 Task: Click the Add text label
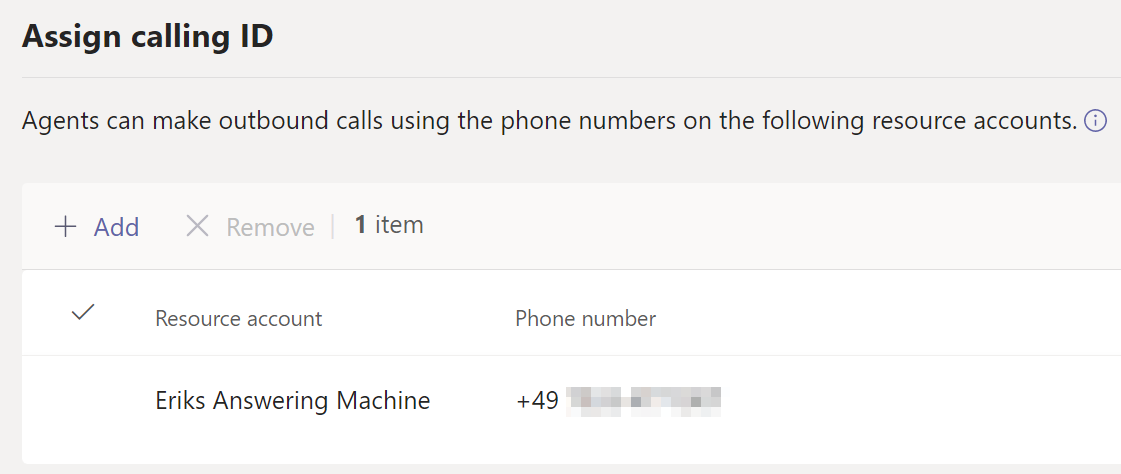point(116,227)
